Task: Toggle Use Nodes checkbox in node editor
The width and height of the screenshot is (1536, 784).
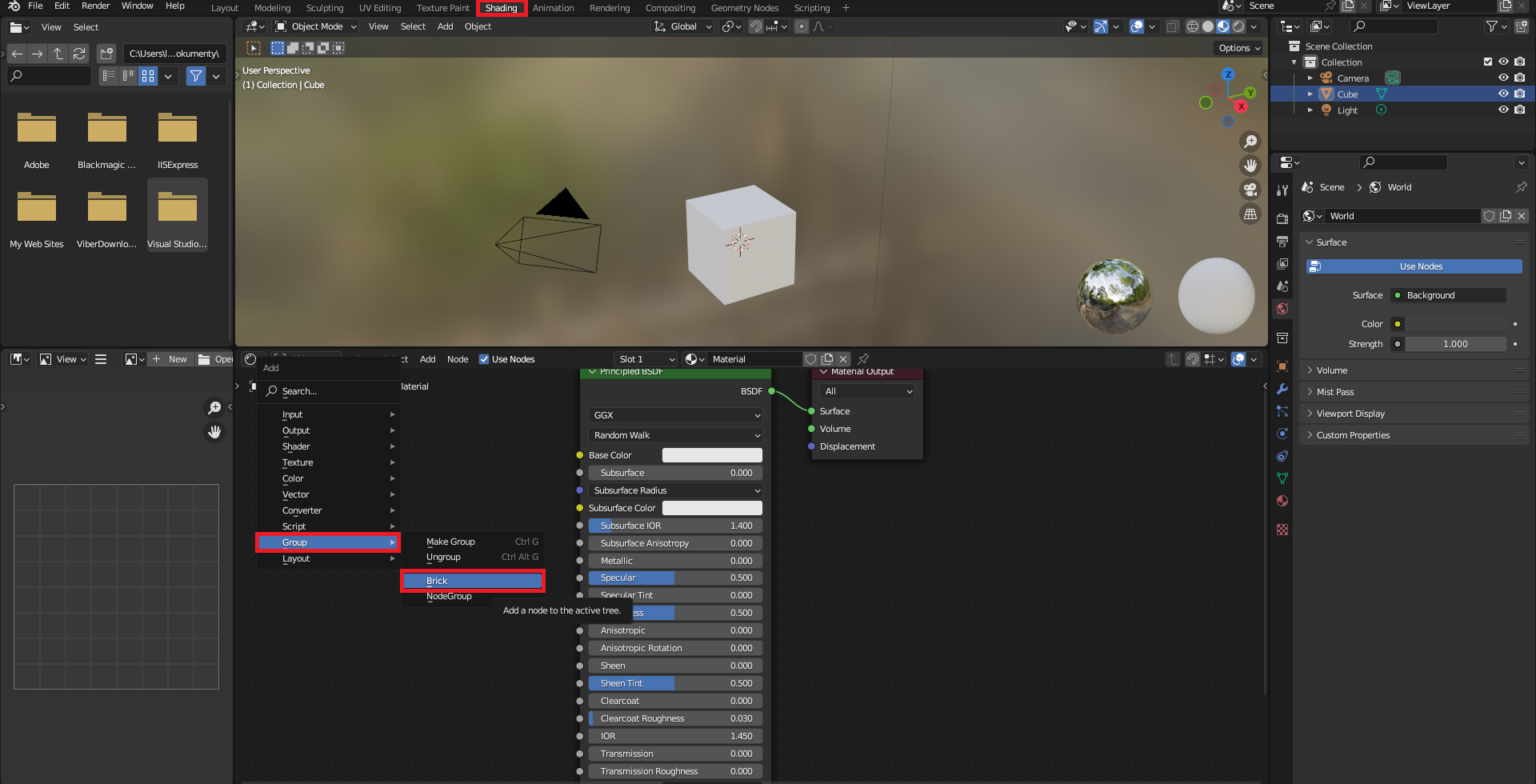Action: [484, 359]
